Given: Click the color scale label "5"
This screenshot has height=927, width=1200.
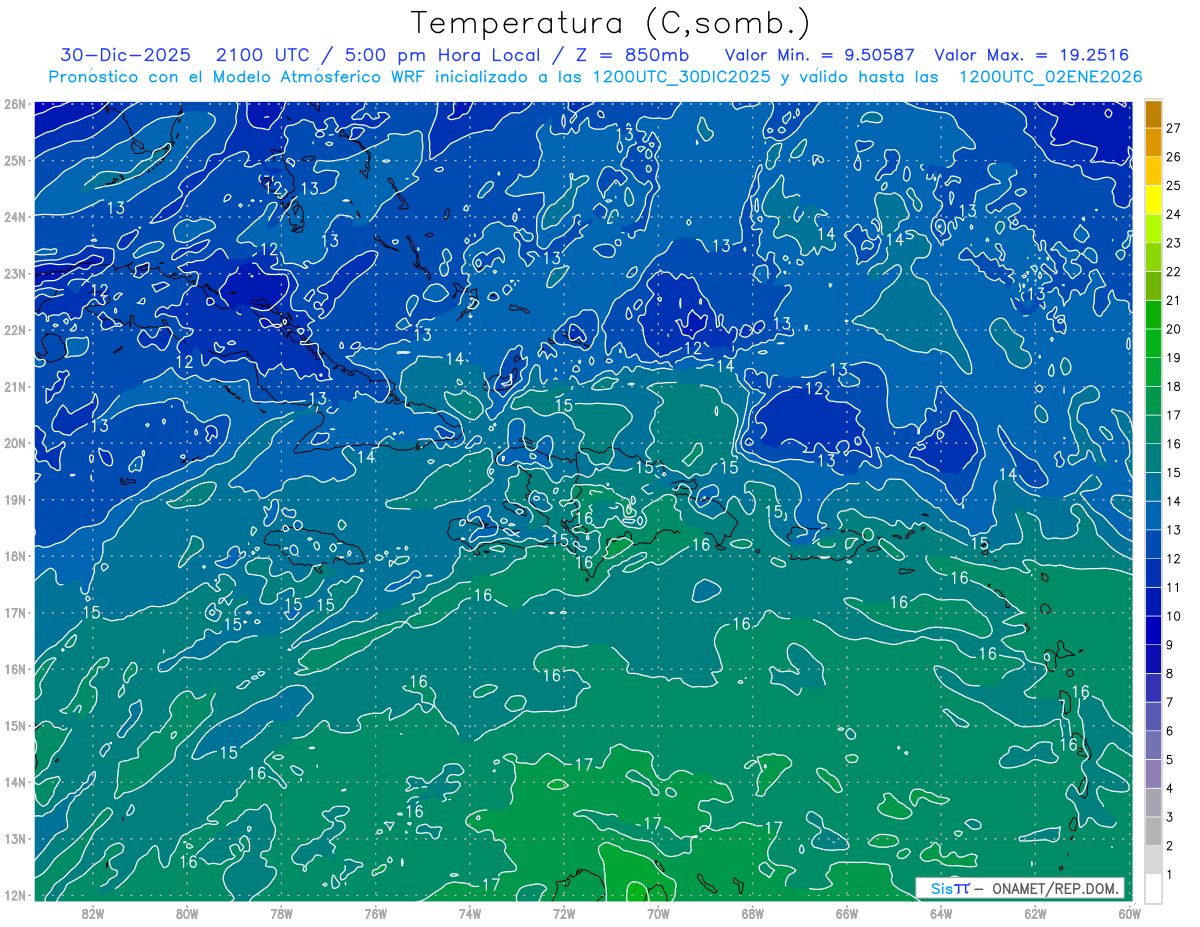Looking at the screenshot, I should 1170,760.
